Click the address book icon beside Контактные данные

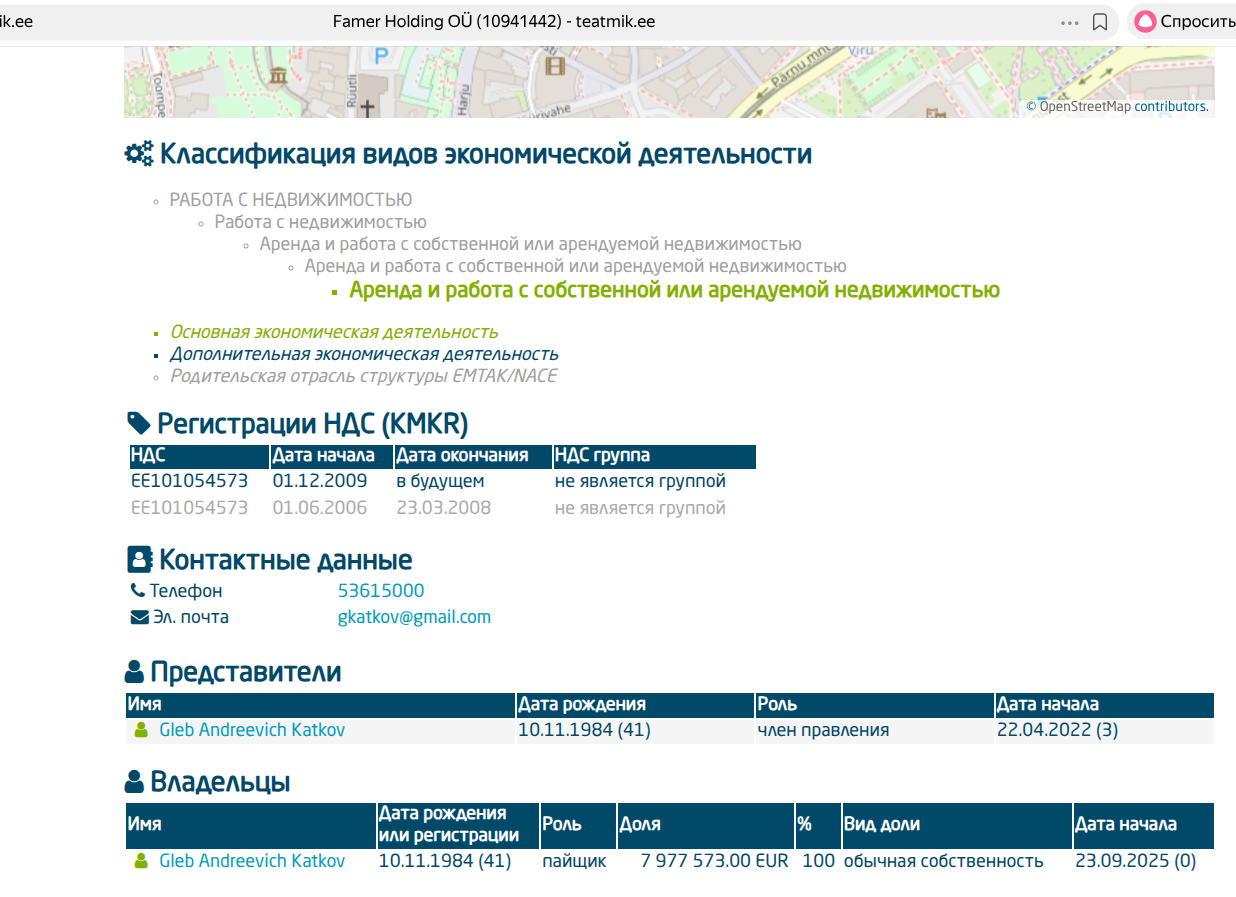(x=139, y=559)
